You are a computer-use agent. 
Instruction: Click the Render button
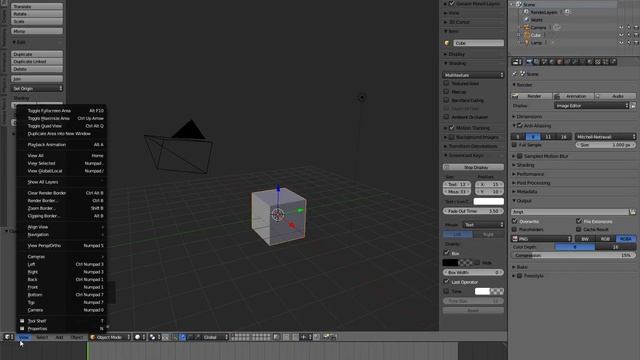[x=532, y=96]
